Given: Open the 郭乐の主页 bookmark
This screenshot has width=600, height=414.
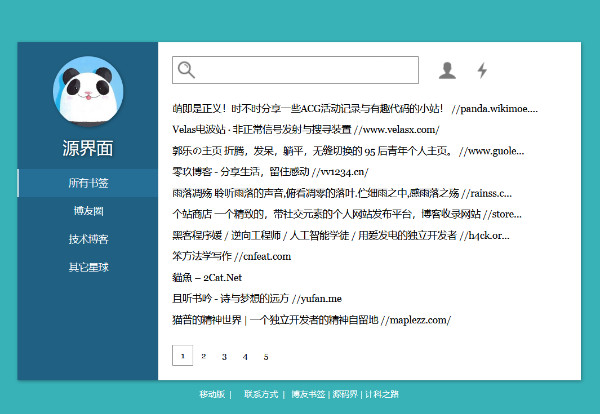Looking at the screenshot, I should (x=348, y=151).
